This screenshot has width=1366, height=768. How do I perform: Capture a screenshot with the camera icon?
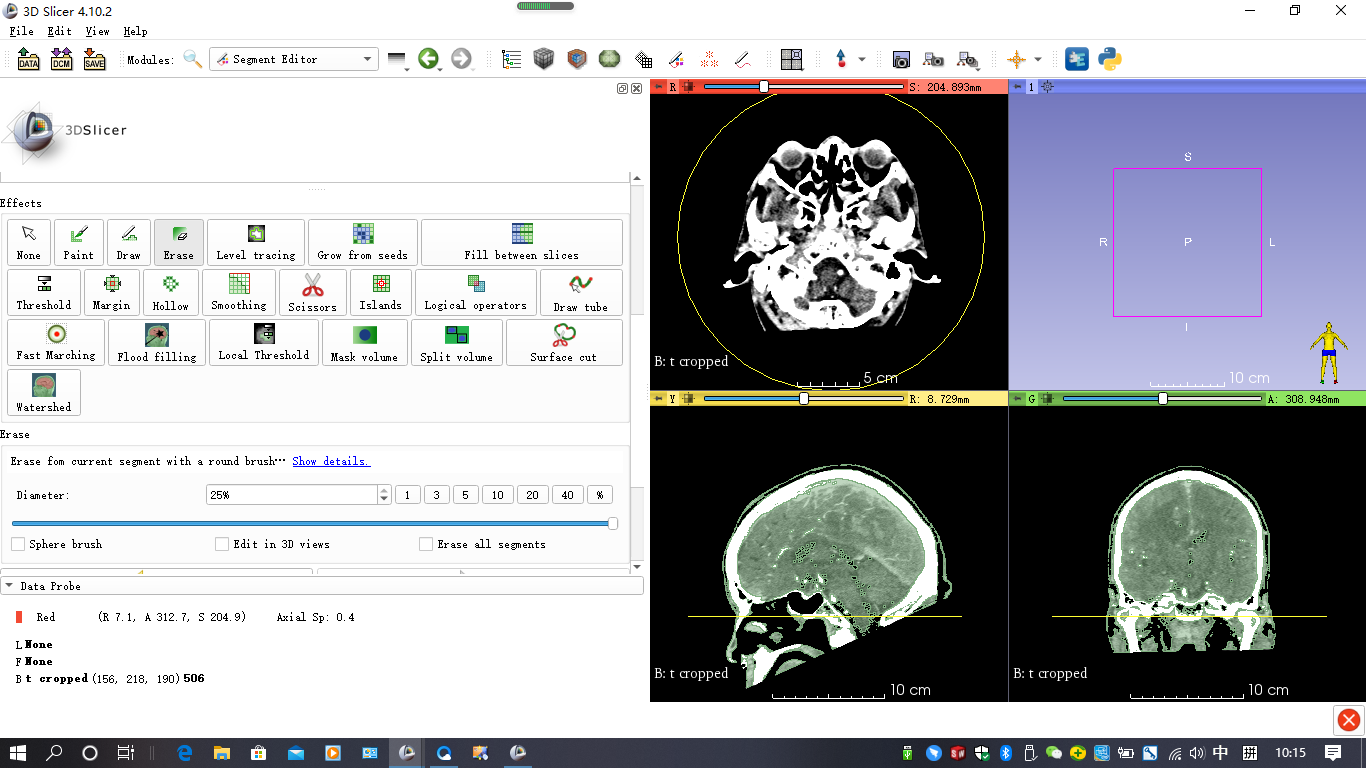tap(901, 60)
